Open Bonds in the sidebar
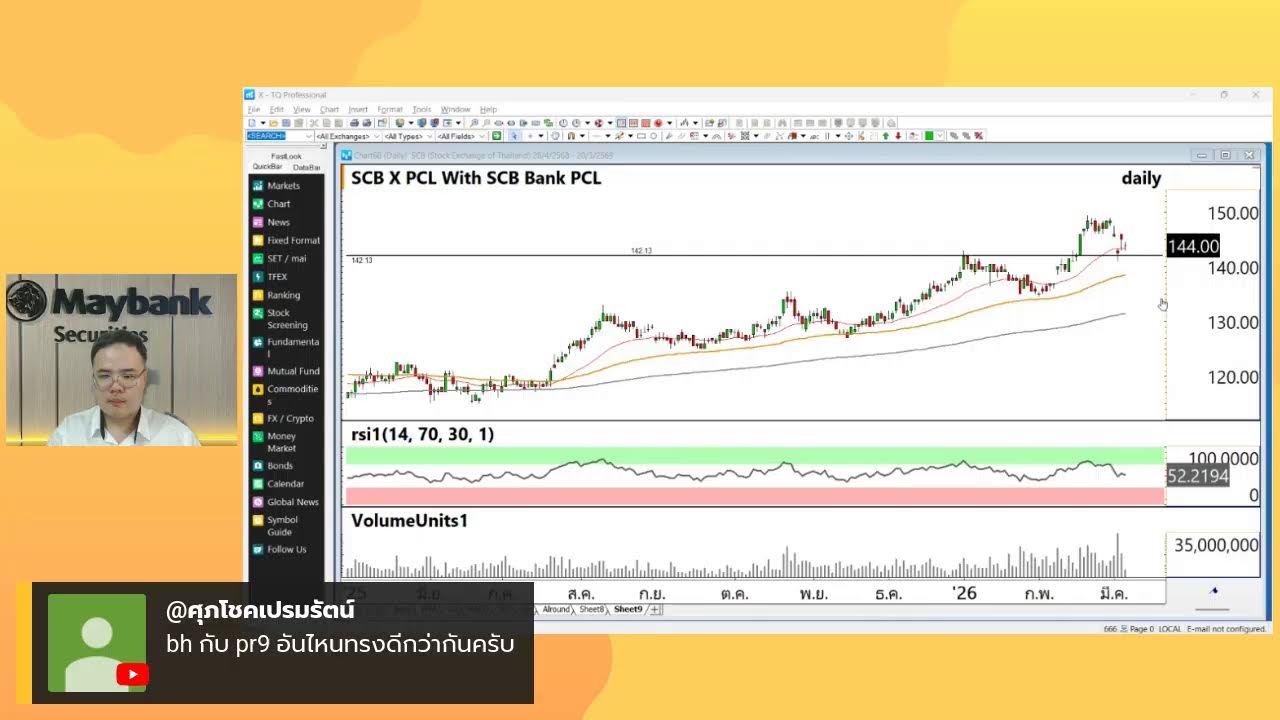1280x720 pixels. coord(273,465)
